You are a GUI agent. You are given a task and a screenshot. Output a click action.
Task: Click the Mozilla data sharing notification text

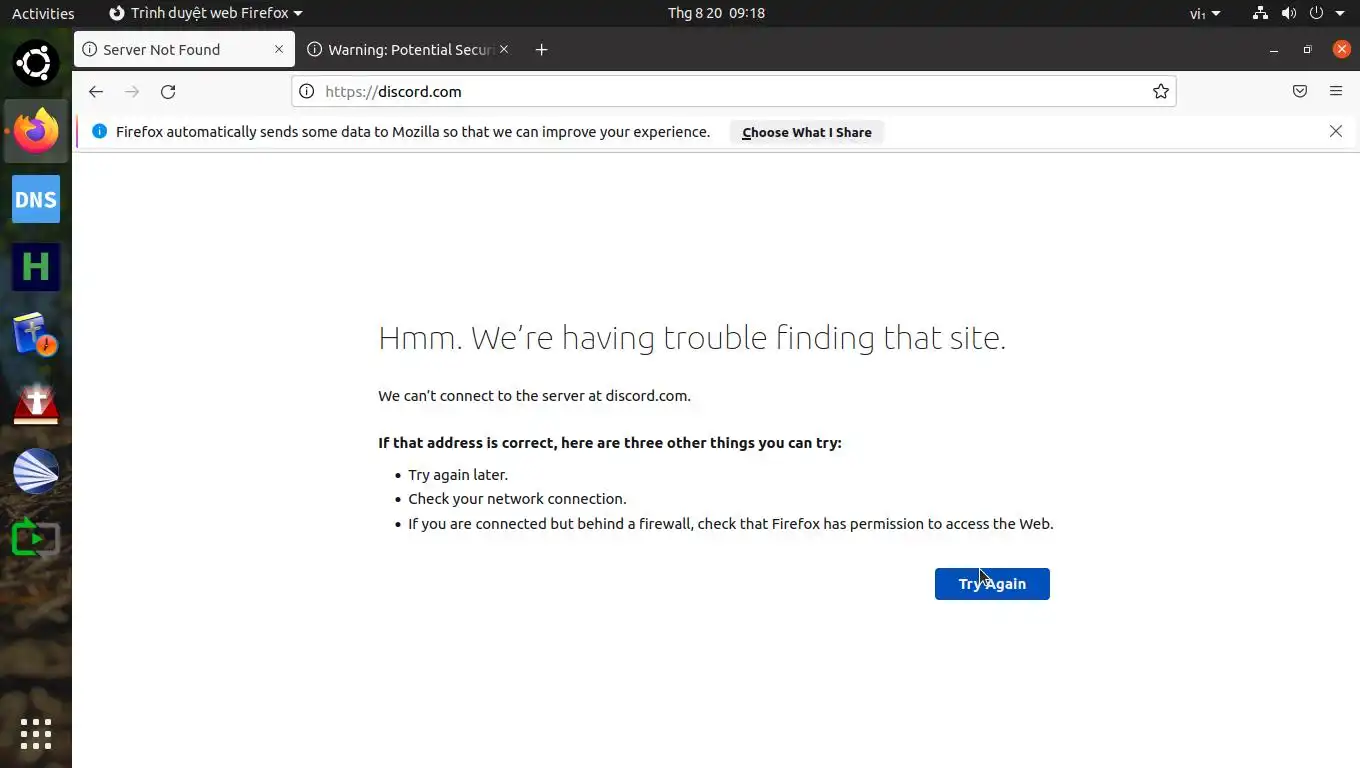pos(413,132)
